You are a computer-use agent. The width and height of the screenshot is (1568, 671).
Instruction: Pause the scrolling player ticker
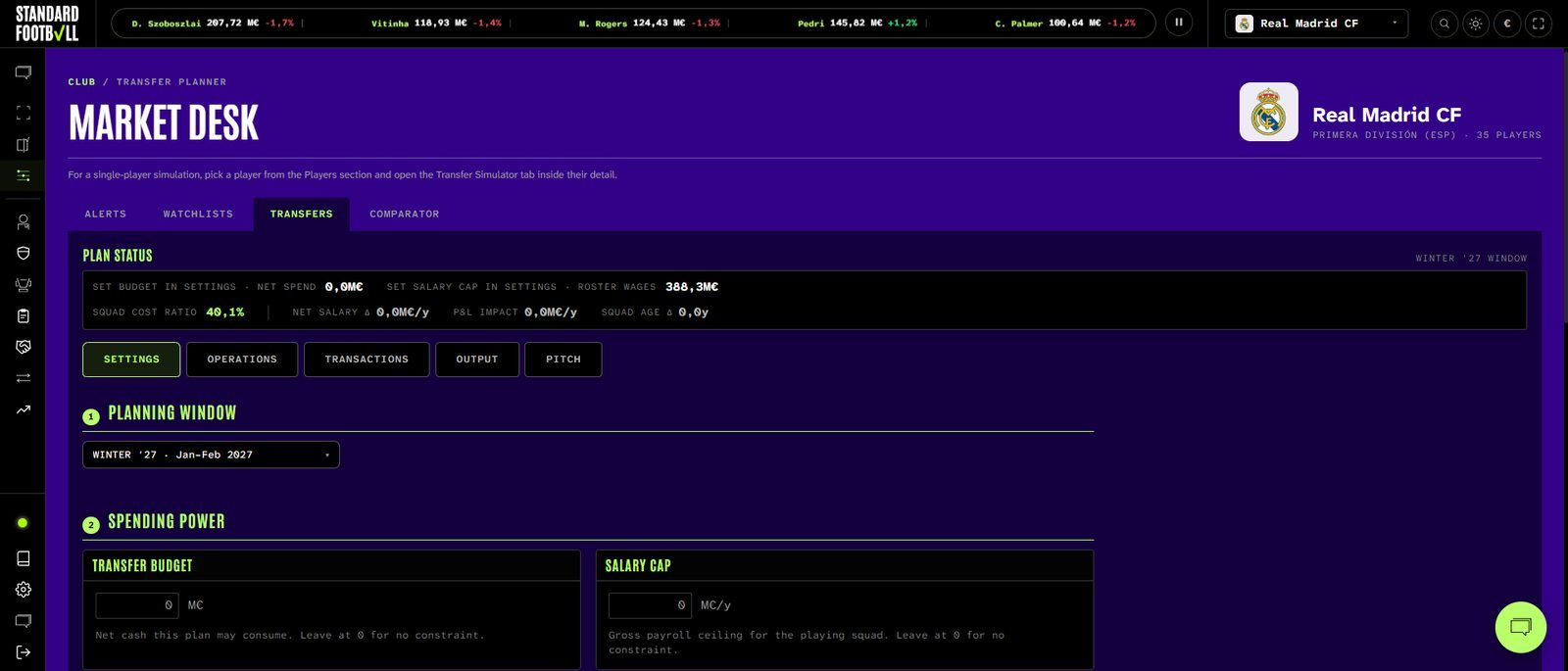(1179, 23)
